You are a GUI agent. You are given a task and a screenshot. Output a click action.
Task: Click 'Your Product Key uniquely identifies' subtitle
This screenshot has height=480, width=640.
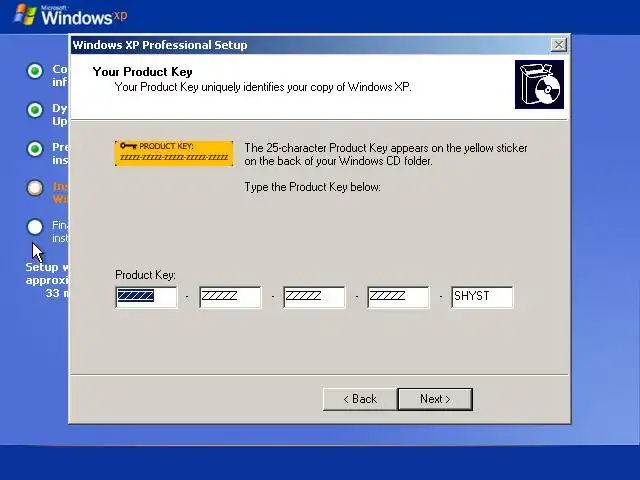tap(263, 87)
